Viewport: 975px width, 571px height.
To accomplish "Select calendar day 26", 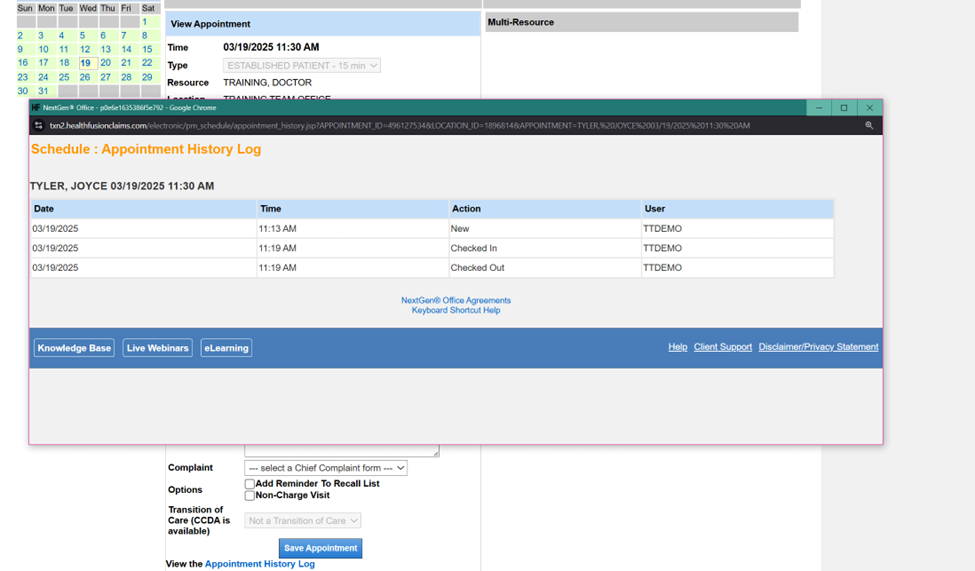I will (85, 77).
